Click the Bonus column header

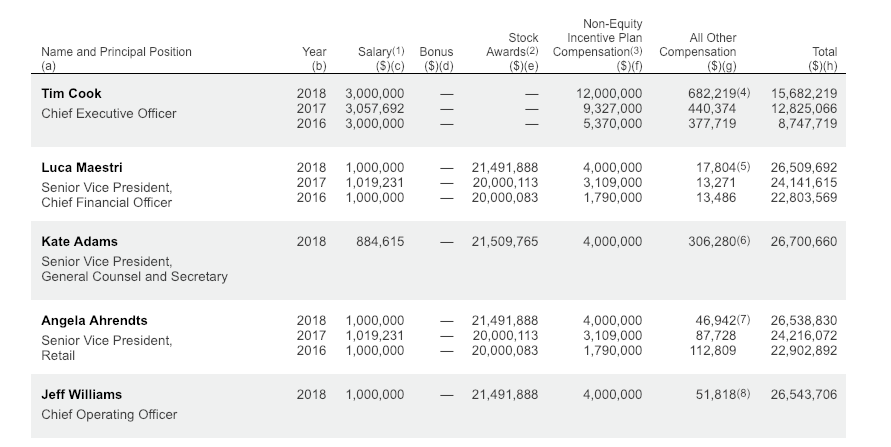[x=436, y=52]
